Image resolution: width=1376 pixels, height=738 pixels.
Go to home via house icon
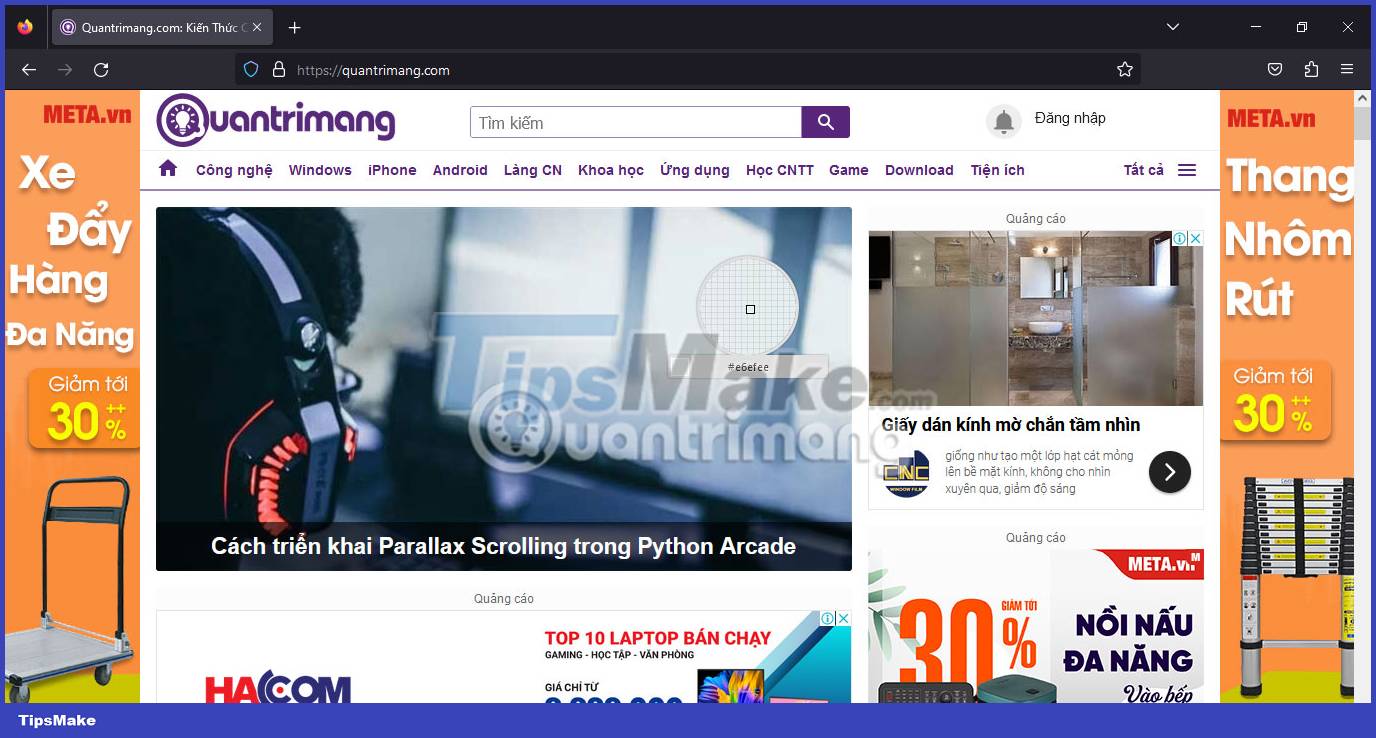point(168,169)
